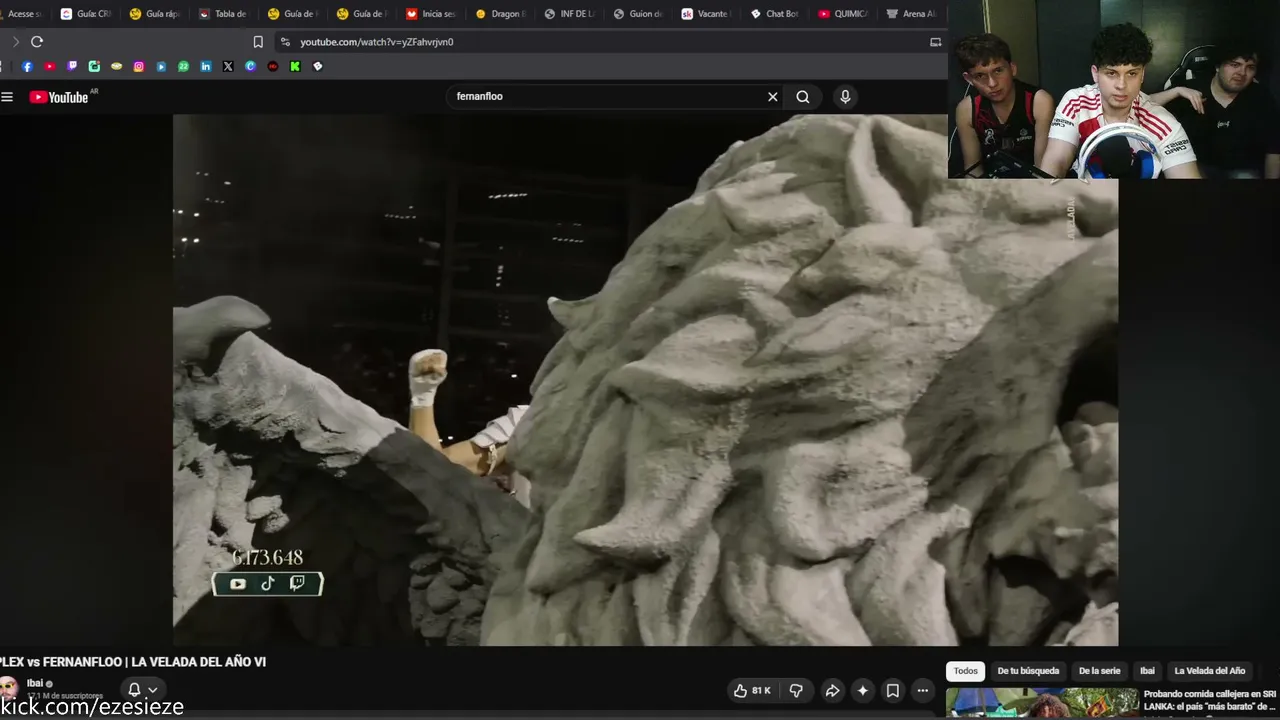
Task: View site information icon beside the URL
Action: 285,42
